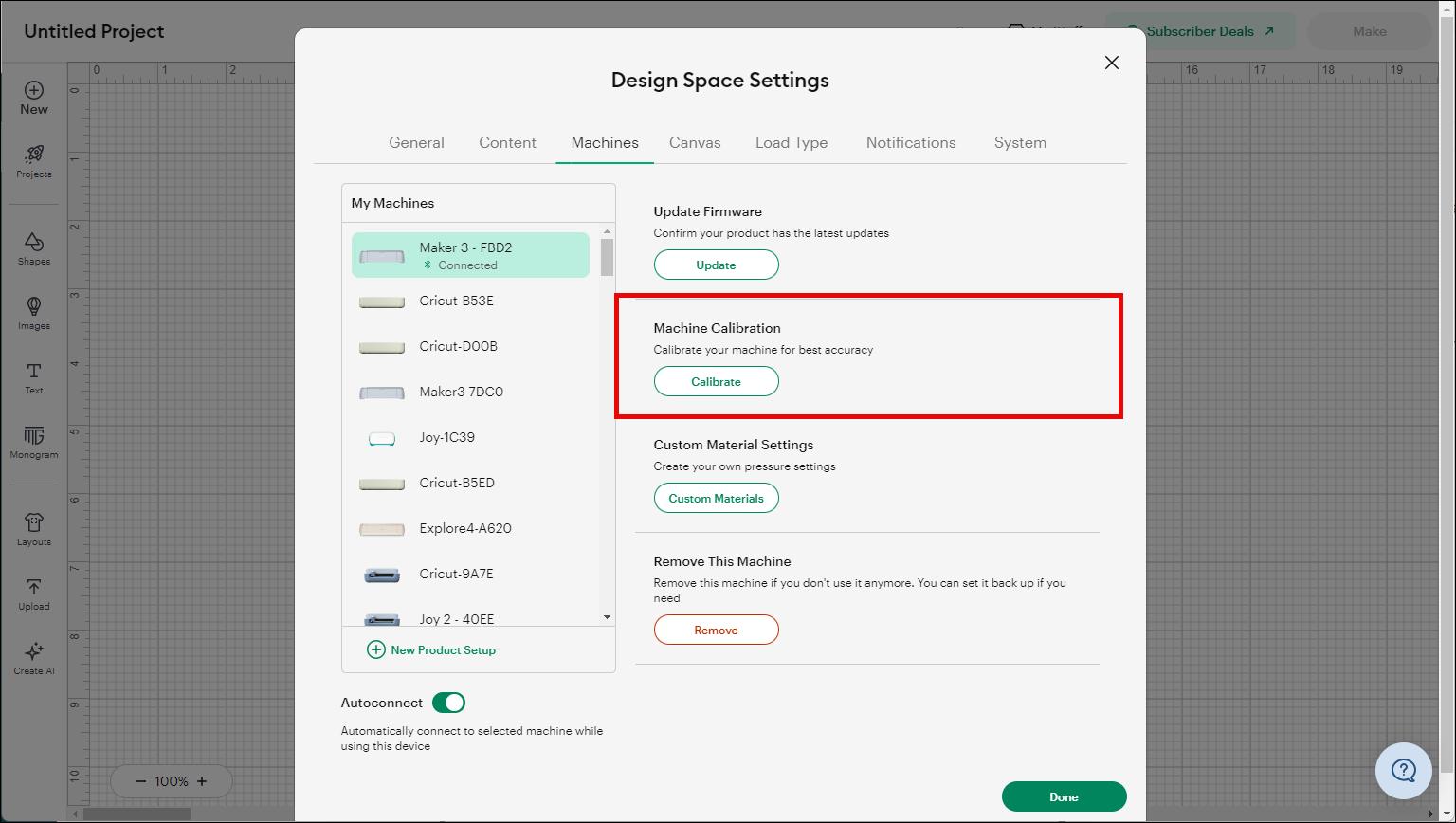This screenshot has height=823, width=1456.
Task: Open the help question mark bubble
Action: coord(1403,770)
